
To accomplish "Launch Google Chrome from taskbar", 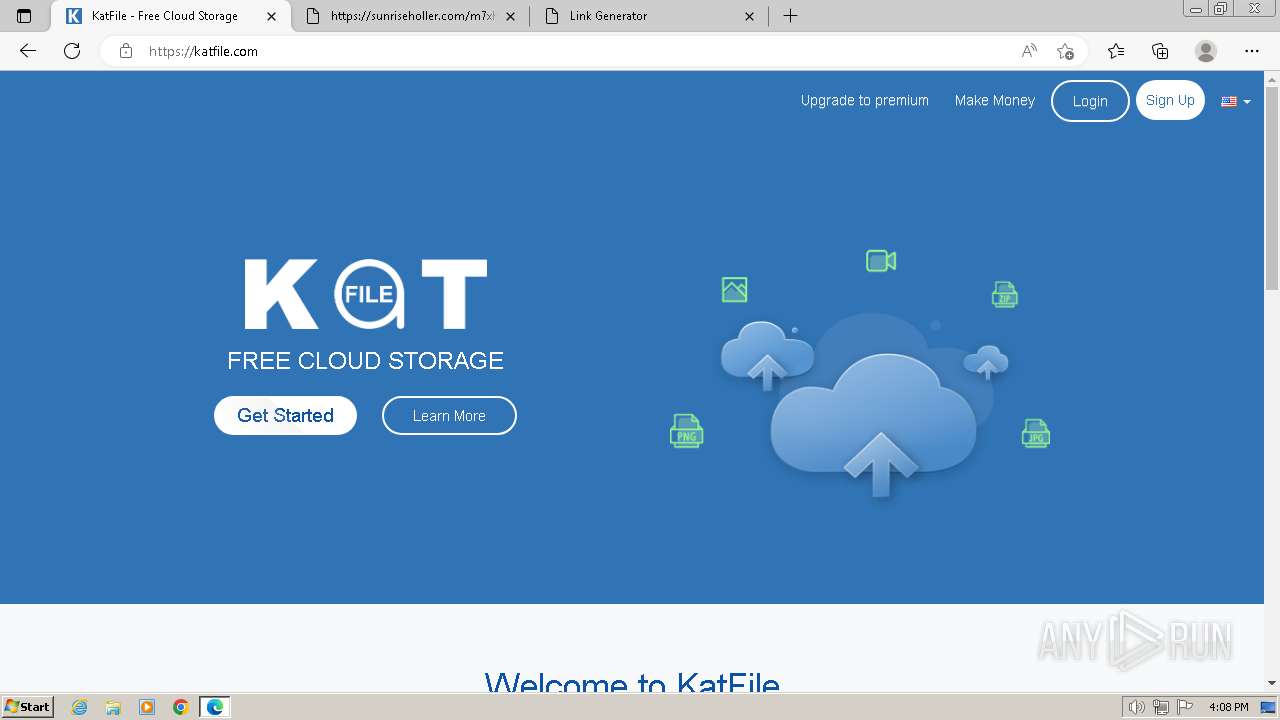I will click(x=181, y=707).
